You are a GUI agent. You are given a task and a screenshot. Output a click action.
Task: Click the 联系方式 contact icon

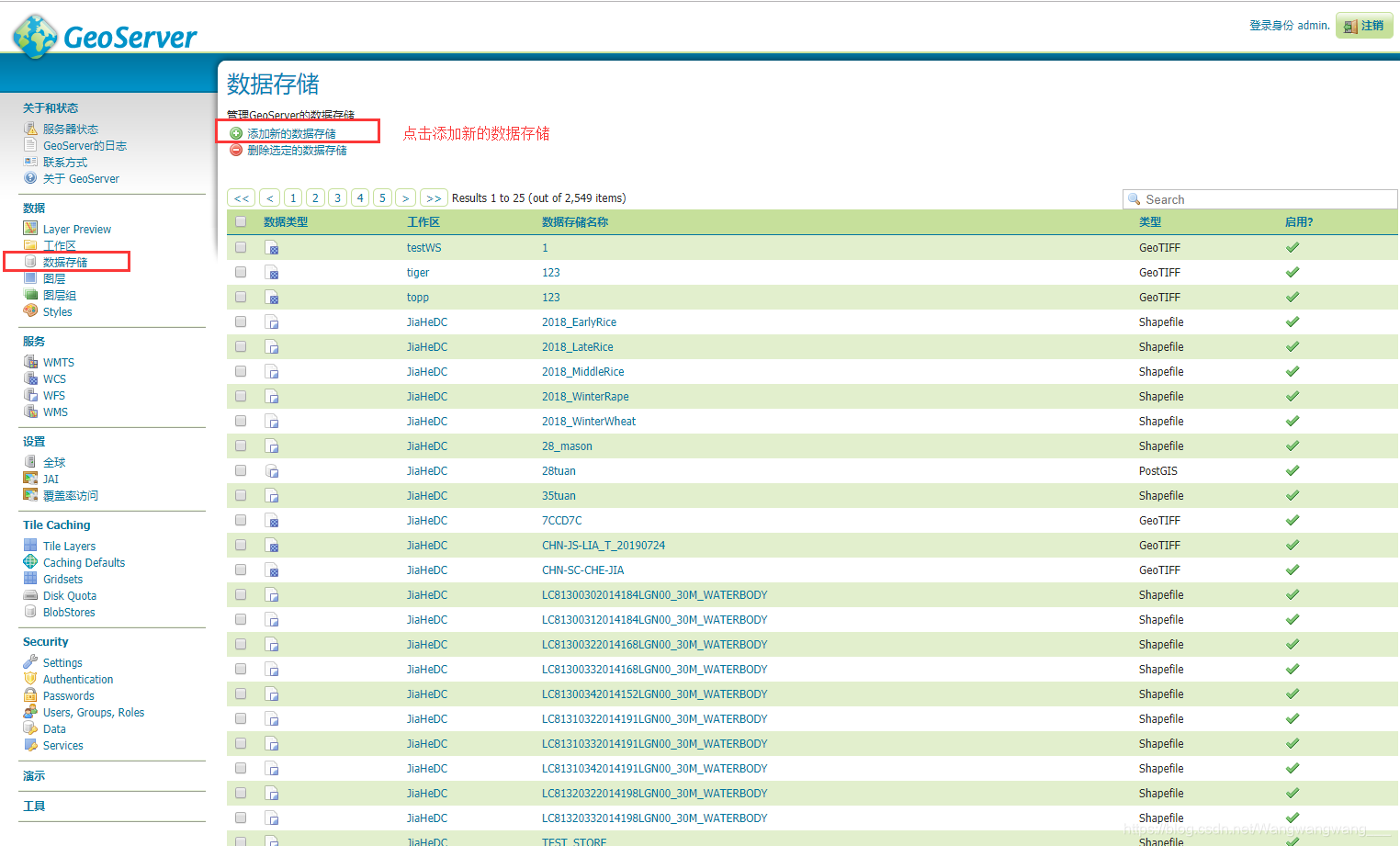pos(30,162)
